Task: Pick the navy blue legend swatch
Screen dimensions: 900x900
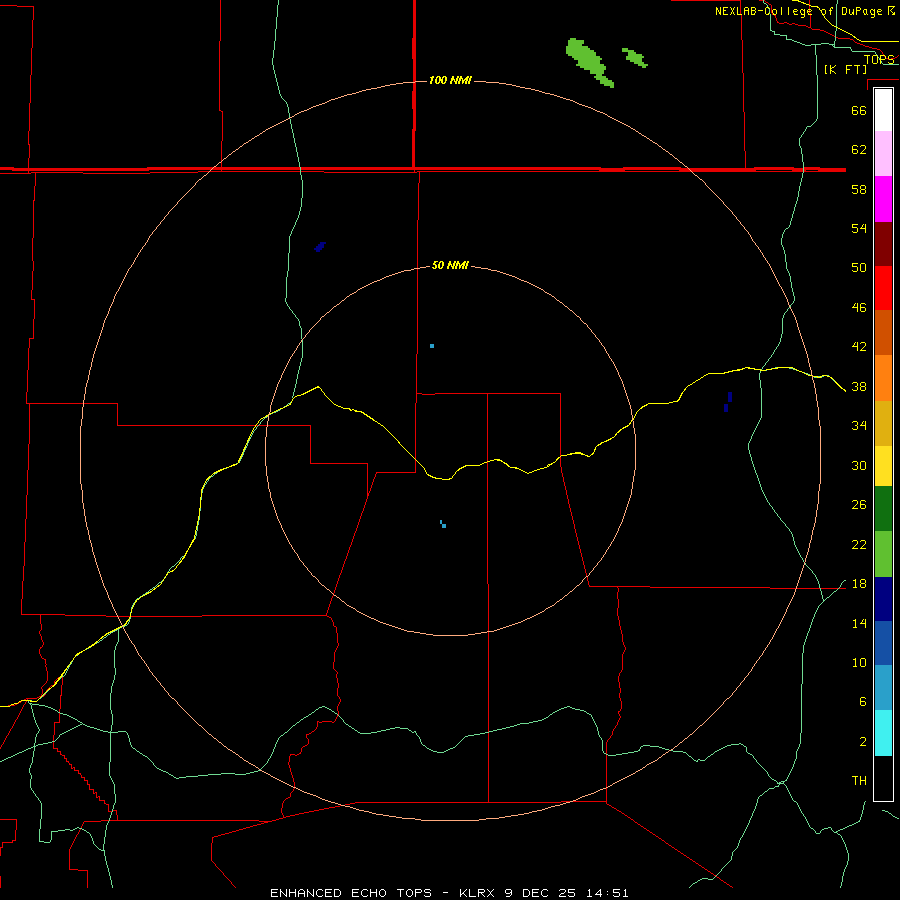Action: 883,599
